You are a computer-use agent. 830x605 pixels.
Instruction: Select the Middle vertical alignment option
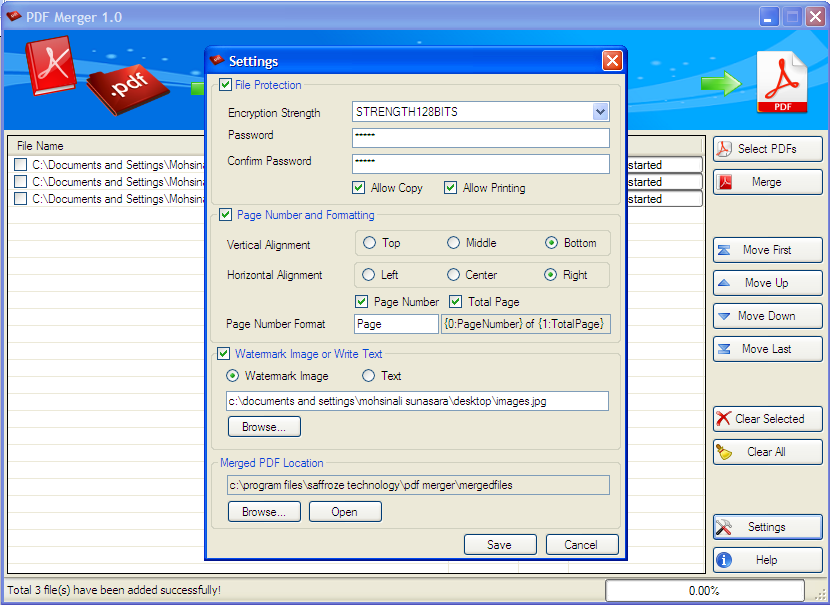point(453,243)
